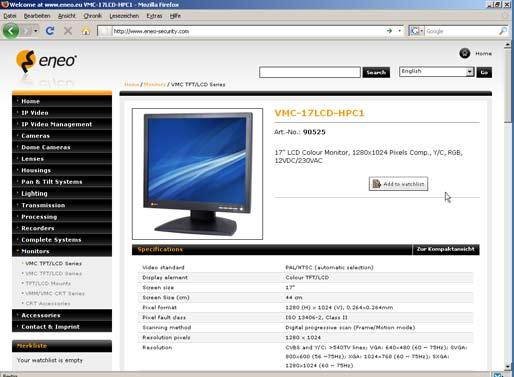
Task: Click the magnifier icon in Google search box
Action: (503, 31)
